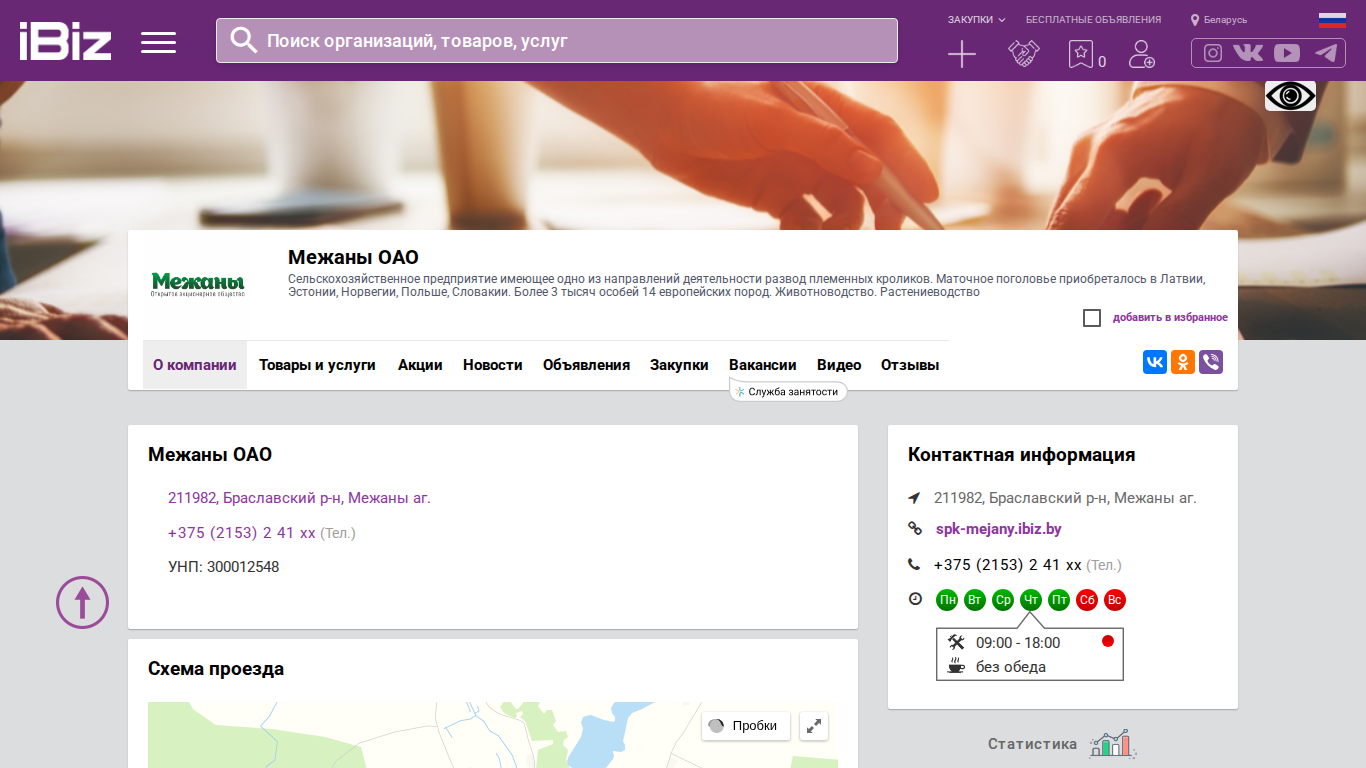The height and width of the screenshot is (768, 1366).
Task: Open the handshake partners icon
Action: [1023, 54]
